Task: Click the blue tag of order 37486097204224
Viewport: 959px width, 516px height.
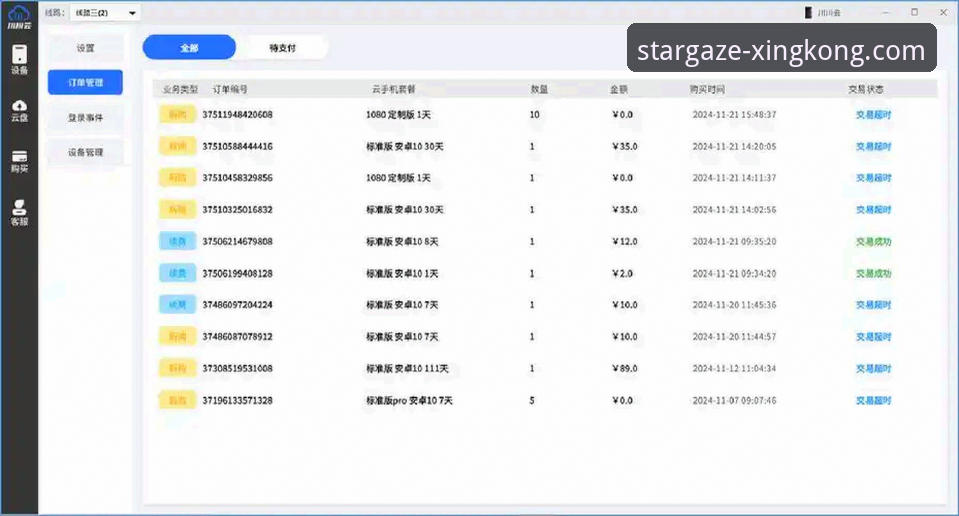Action: pyautogui.click(x=177, y=304)
